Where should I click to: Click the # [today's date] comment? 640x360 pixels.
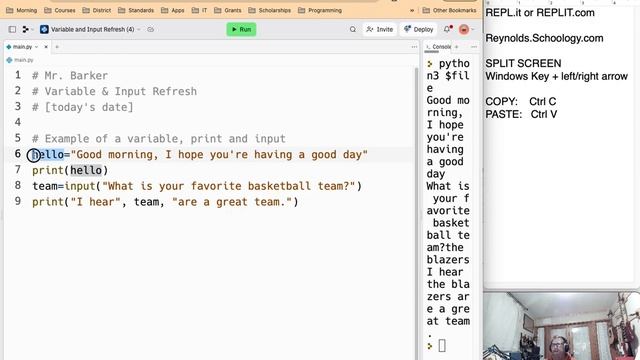point(83,107)
